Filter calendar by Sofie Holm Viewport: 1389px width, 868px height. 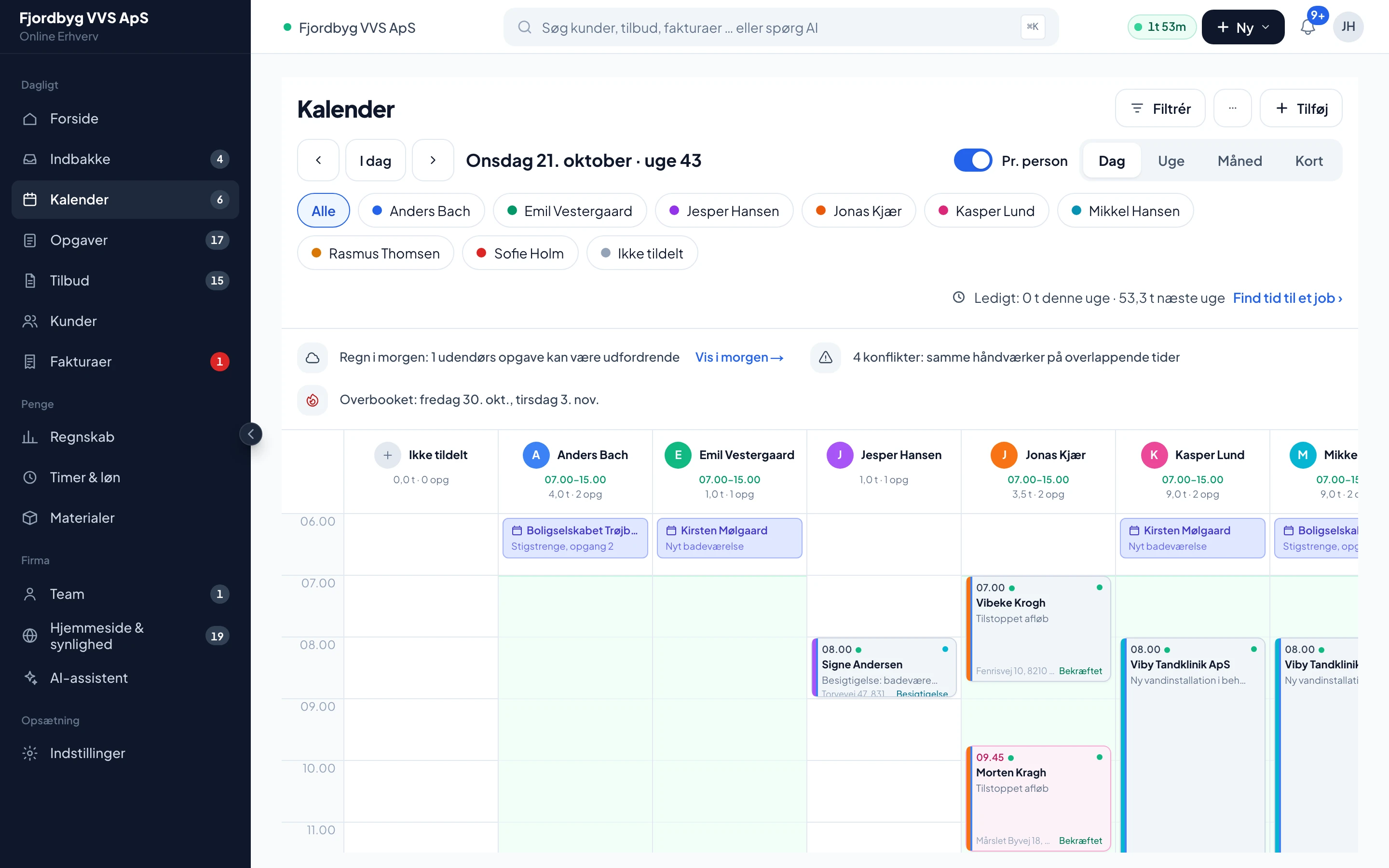tap(520, 253)
